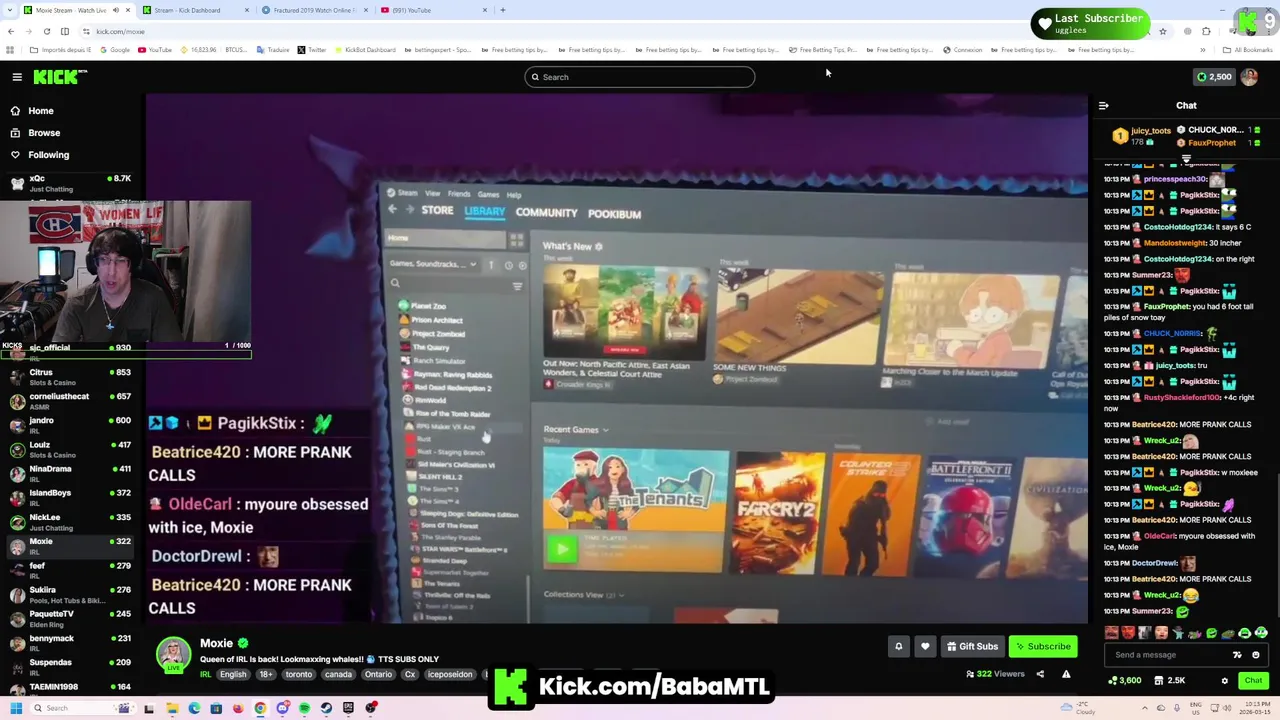Open Chrome from the taskbar
Viewport: 1280px width, 720px height.
[x=260, y=708]
